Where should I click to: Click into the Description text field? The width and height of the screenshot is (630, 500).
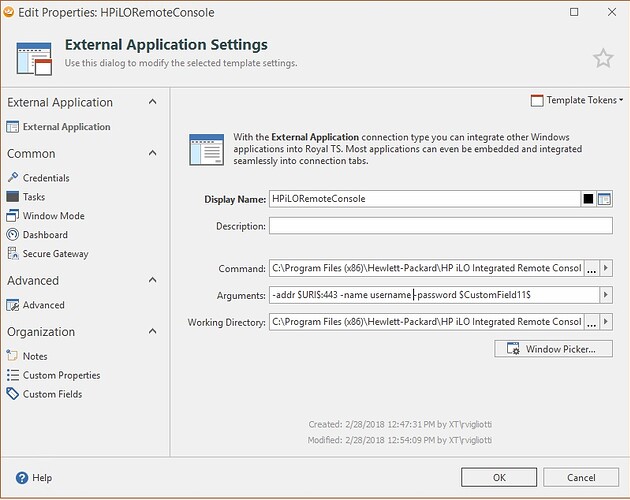[440, 226]
